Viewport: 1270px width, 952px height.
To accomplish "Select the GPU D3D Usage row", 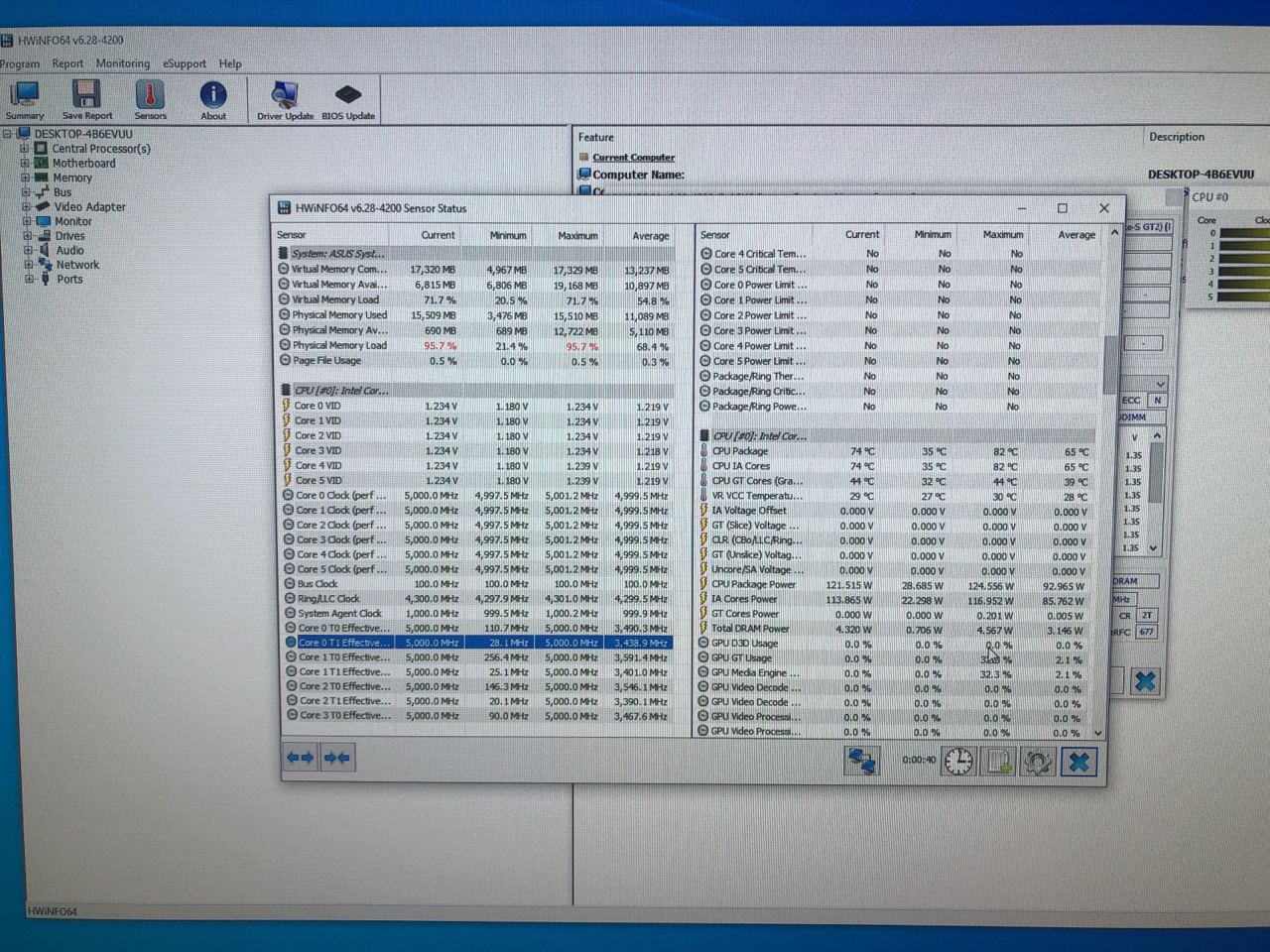I will point(896,644).
